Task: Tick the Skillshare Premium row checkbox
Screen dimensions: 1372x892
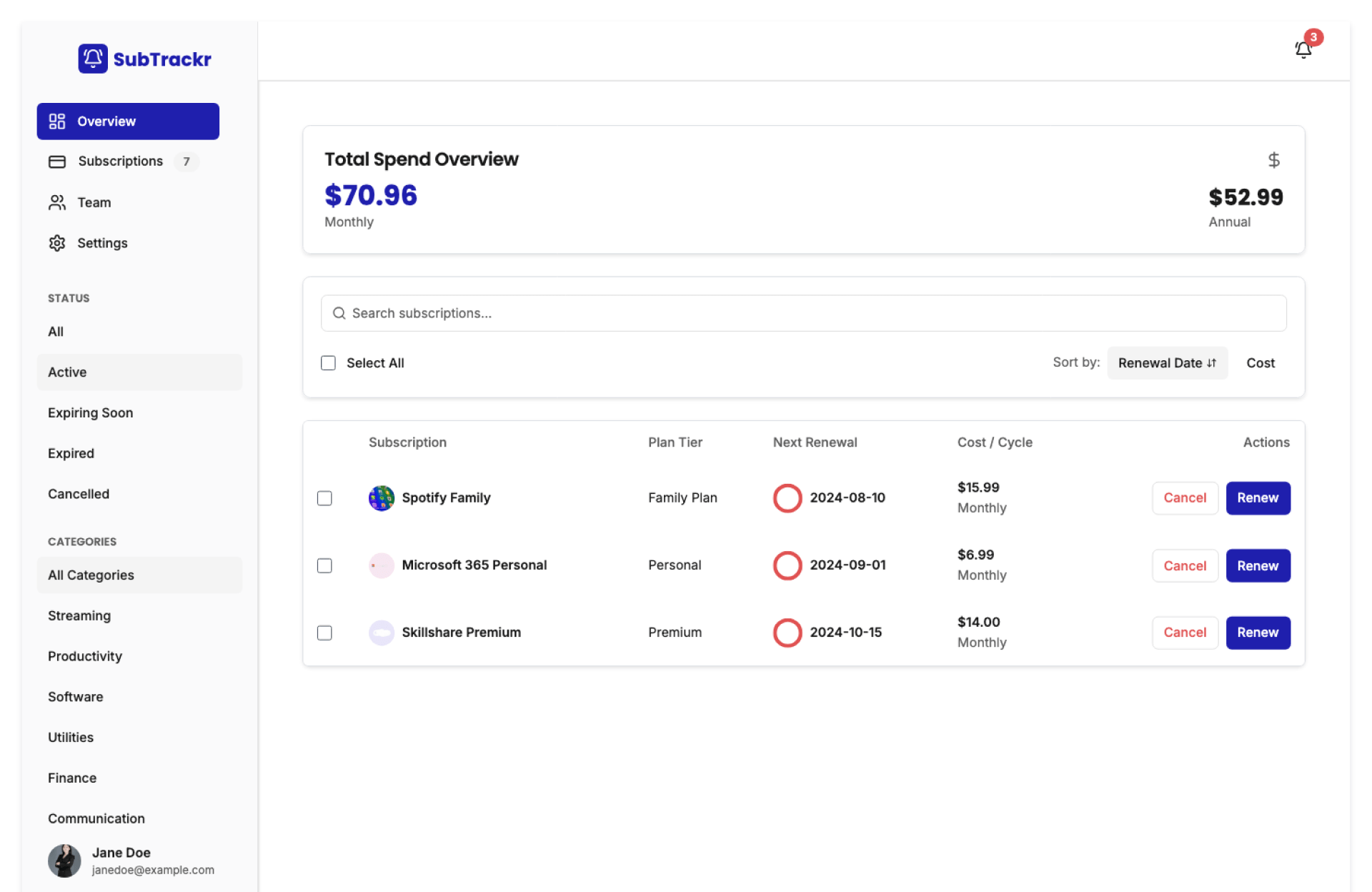Action: (324, 633)
